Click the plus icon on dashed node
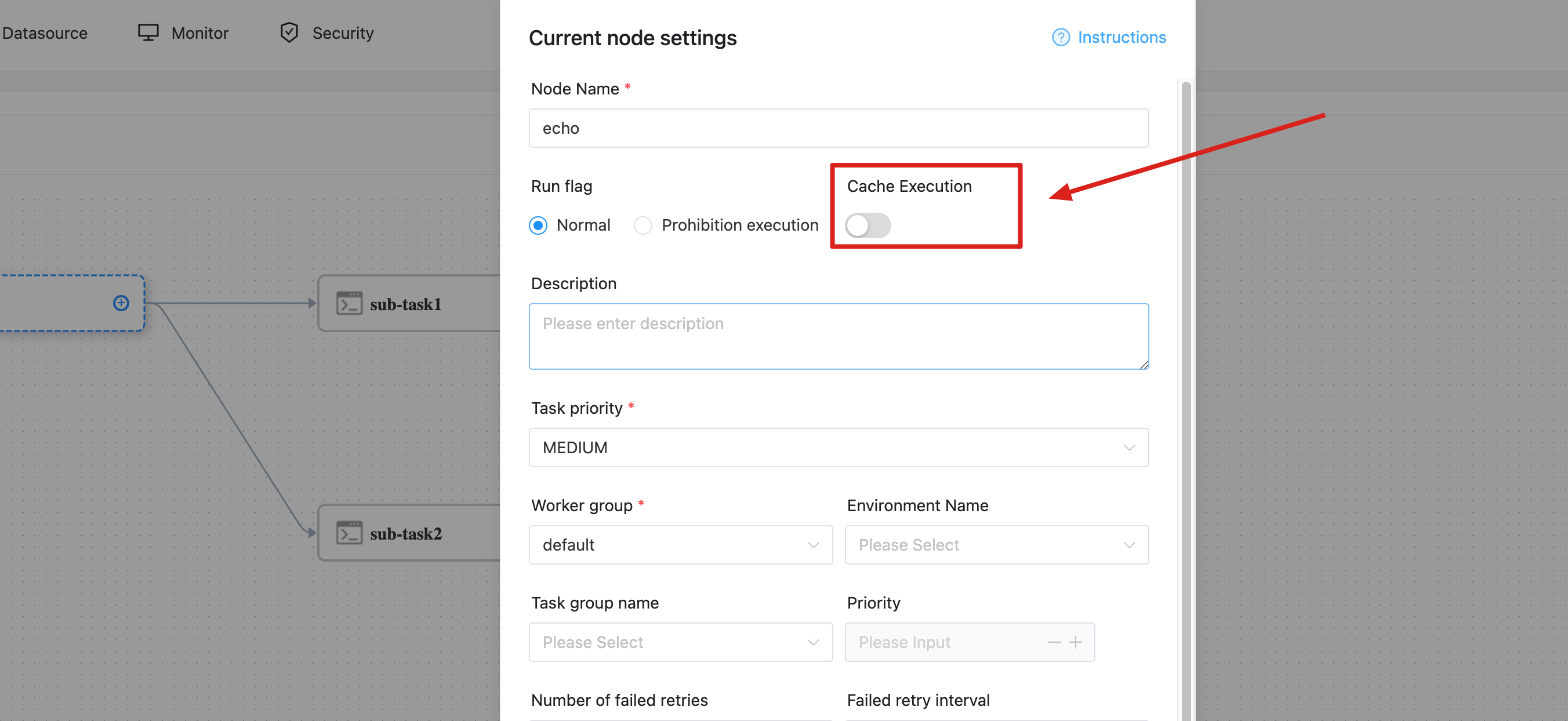The image size is (1568, 721). click(x=121, y=303)
